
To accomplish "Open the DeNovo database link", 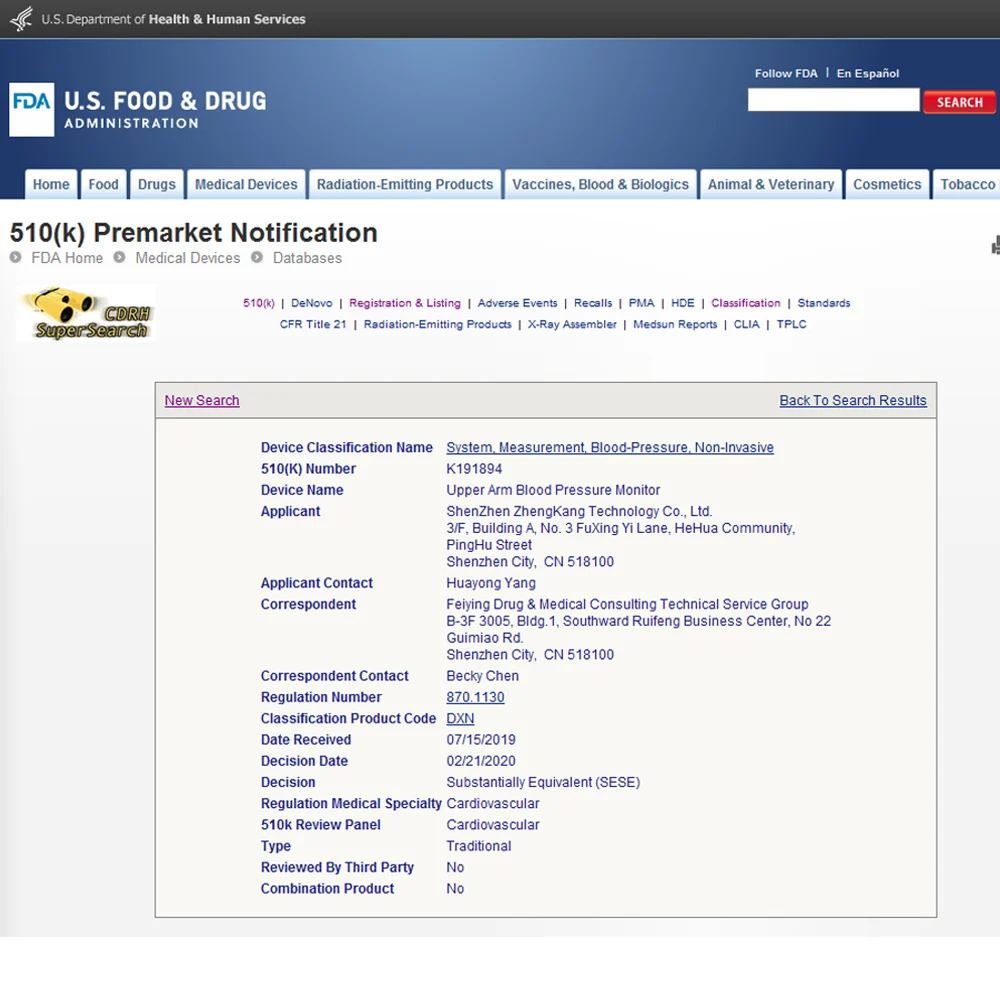I will point(312,303).
